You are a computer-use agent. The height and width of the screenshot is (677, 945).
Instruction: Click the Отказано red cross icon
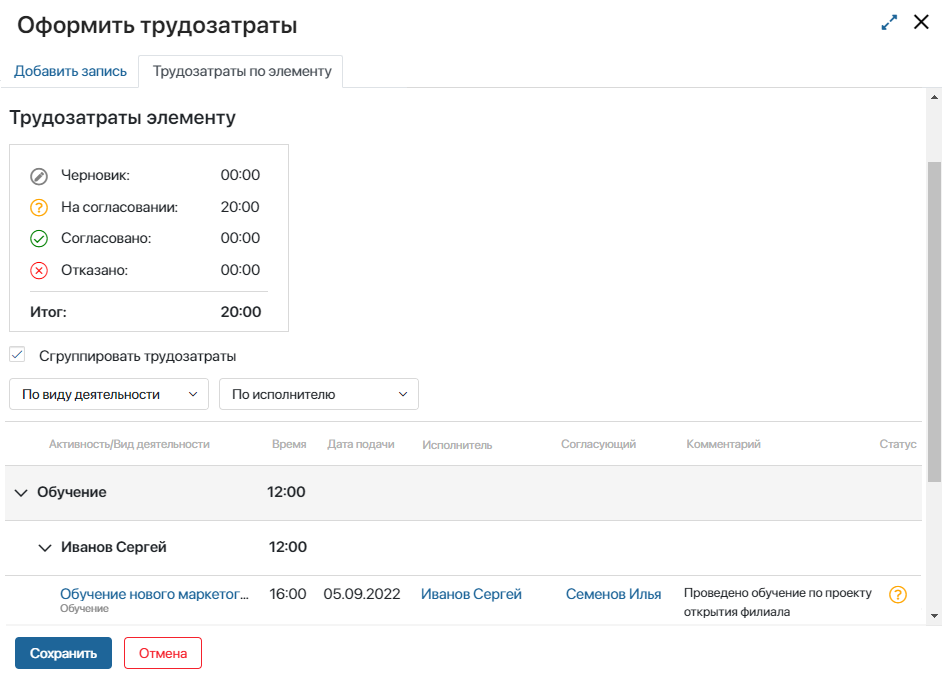click(39, 271)
